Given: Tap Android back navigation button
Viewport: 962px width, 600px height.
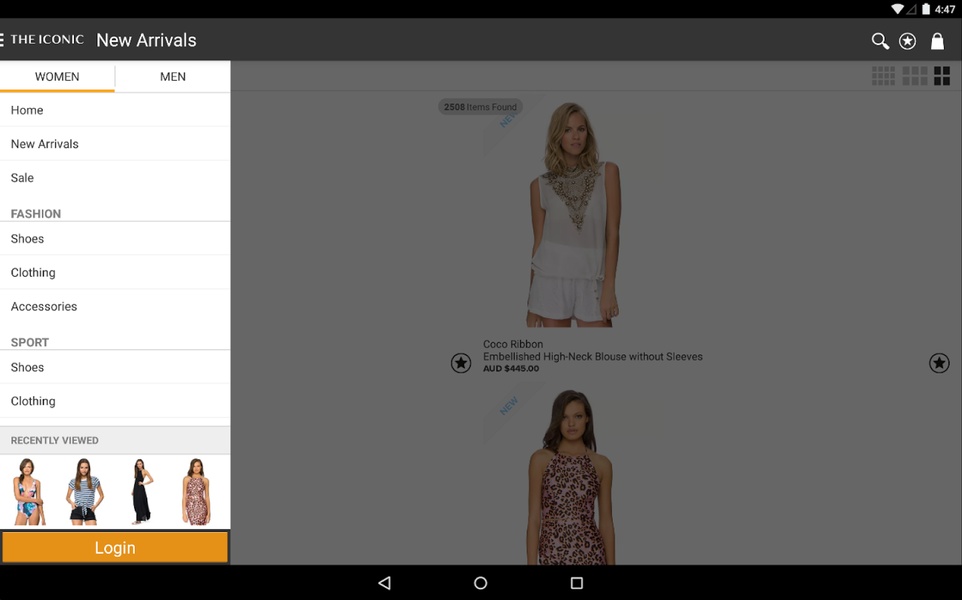Looking at the screenshot, I should click(385, 583).
